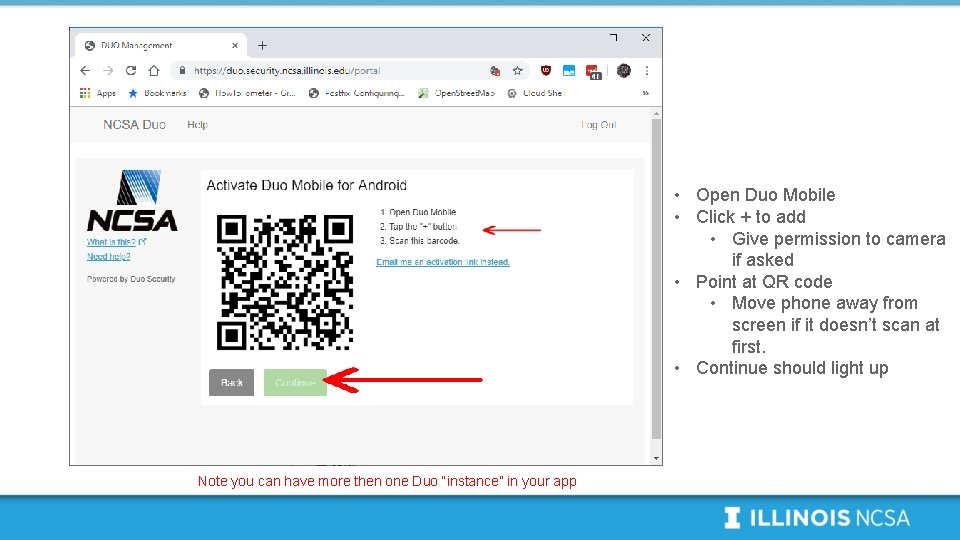
Task: Open the Fortfix Configuring bookmark
Action: coord(356,93)
